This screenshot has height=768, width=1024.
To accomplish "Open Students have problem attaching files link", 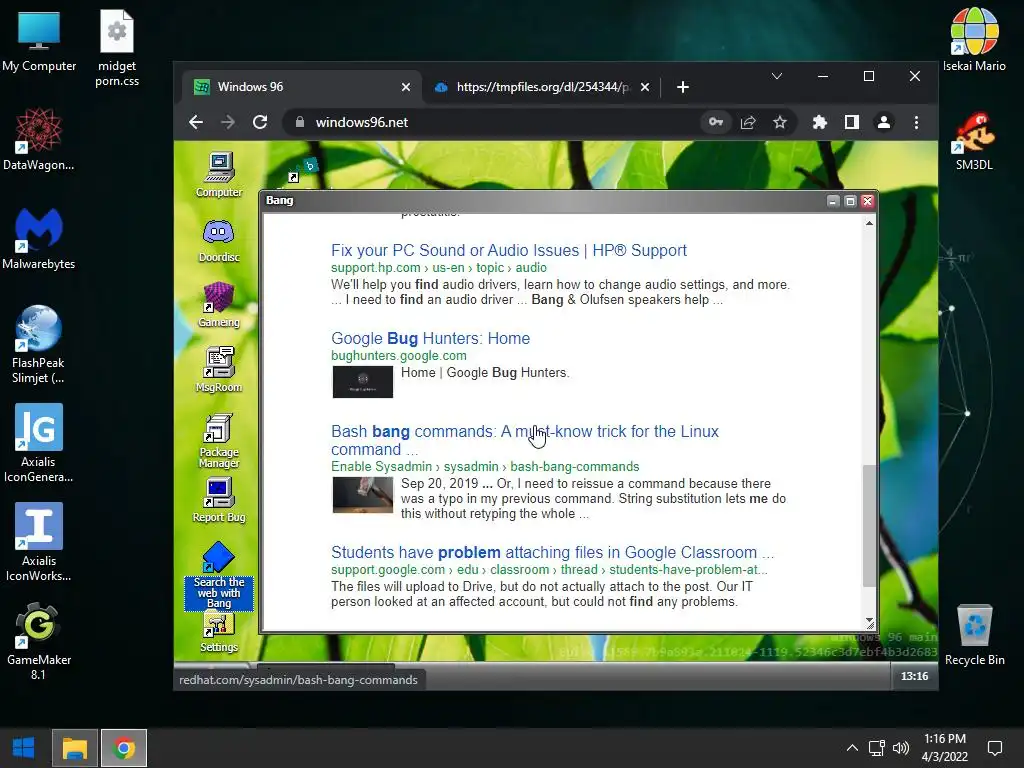I will pos(552,552).
